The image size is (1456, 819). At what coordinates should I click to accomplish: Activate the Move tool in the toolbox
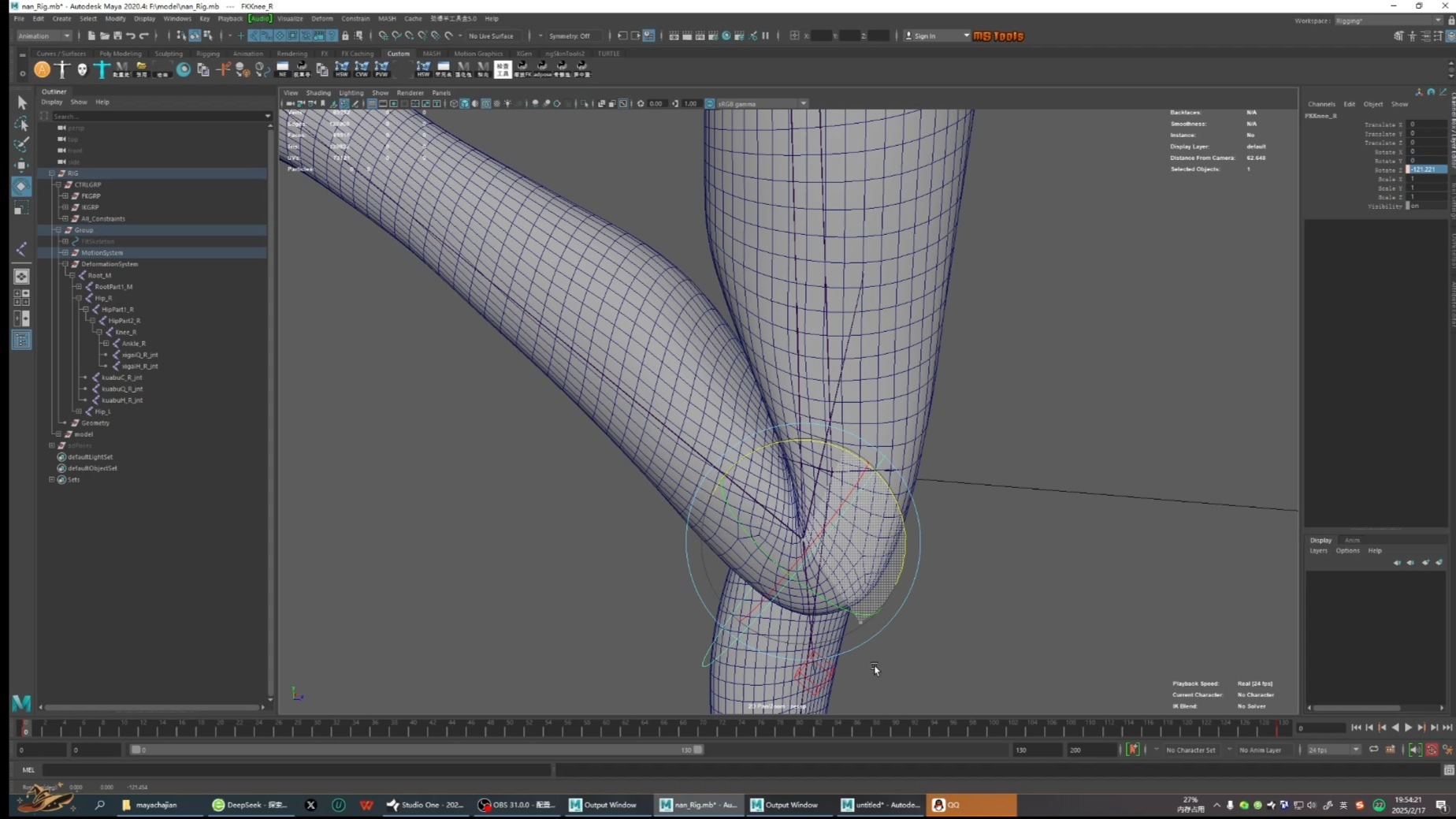tap(21, 165)
